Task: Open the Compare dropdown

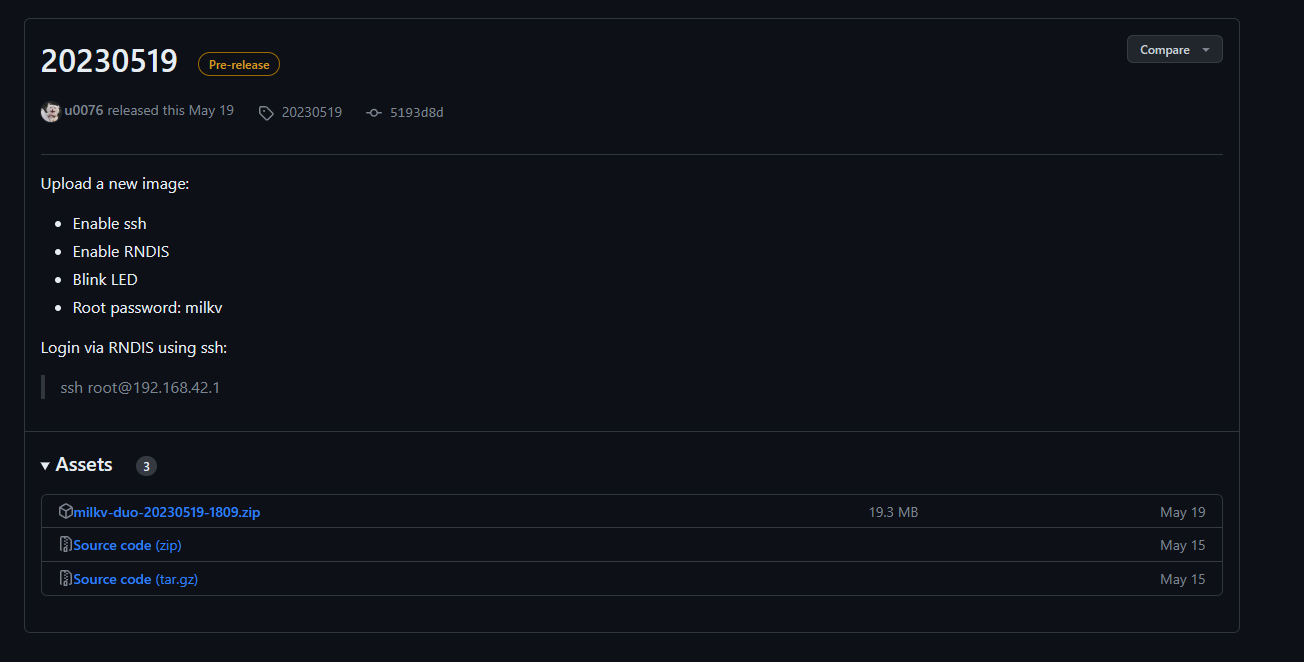Action: 1174,50
